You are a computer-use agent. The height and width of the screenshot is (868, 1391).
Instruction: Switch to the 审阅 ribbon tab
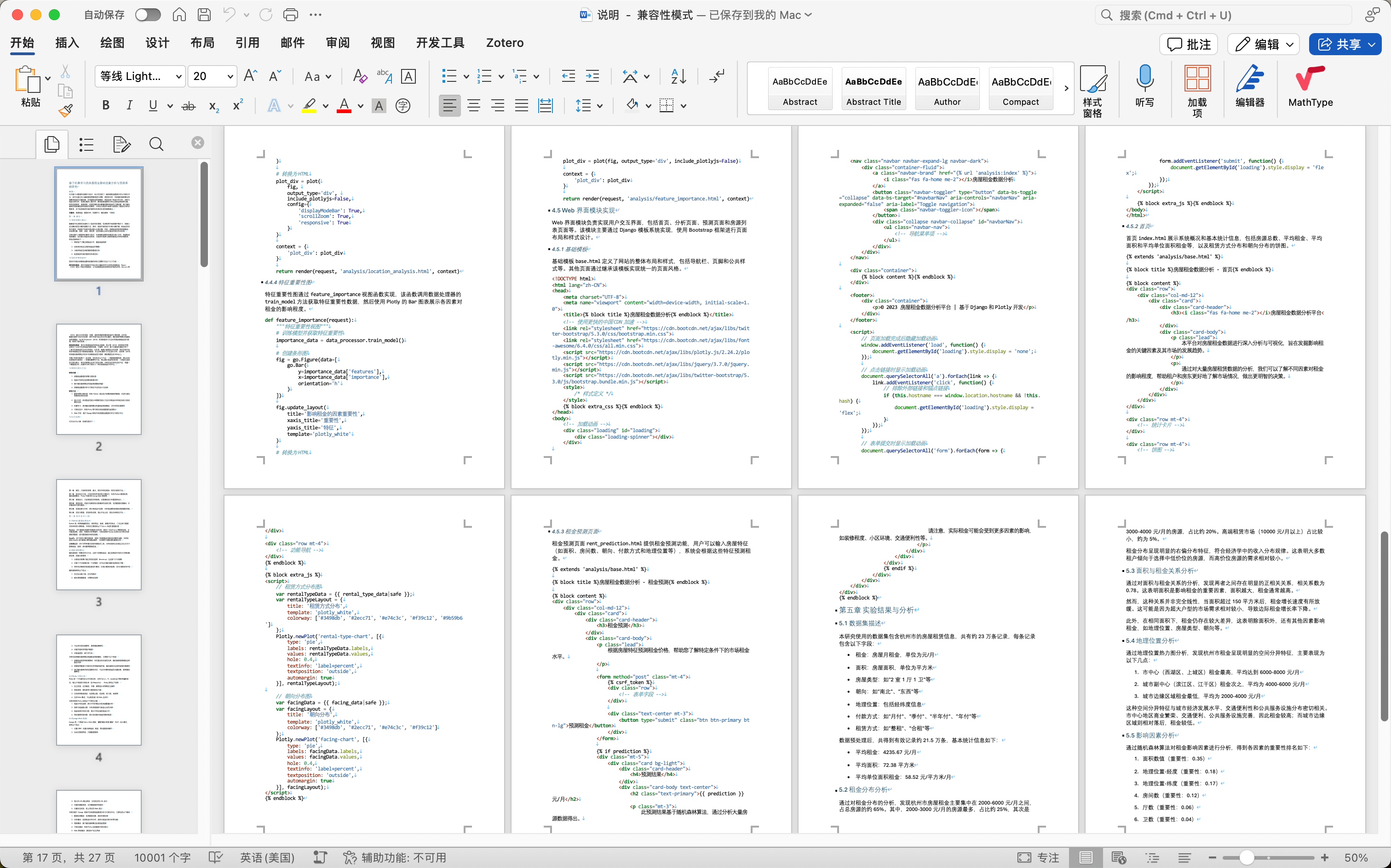click(337, 43)
